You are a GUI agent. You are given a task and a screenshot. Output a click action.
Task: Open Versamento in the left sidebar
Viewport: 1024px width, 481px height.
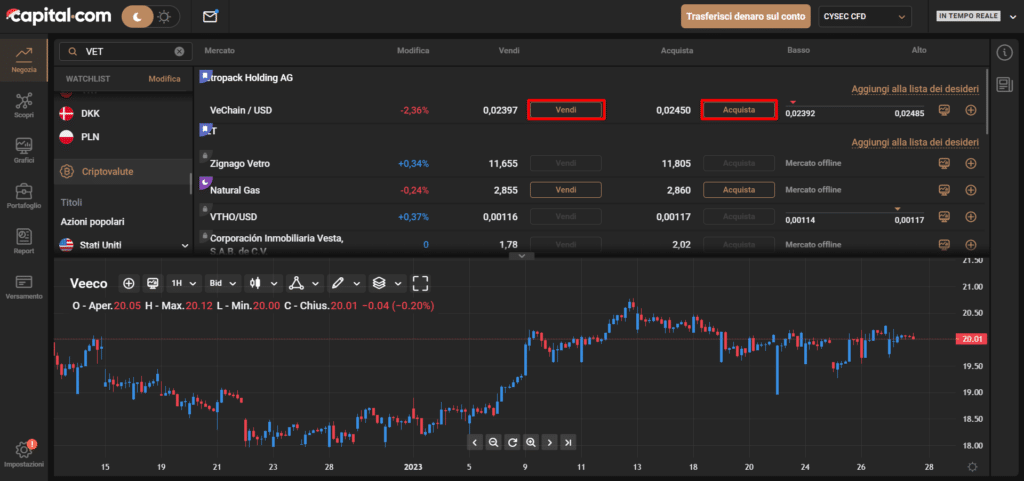[x=24, y=287]
